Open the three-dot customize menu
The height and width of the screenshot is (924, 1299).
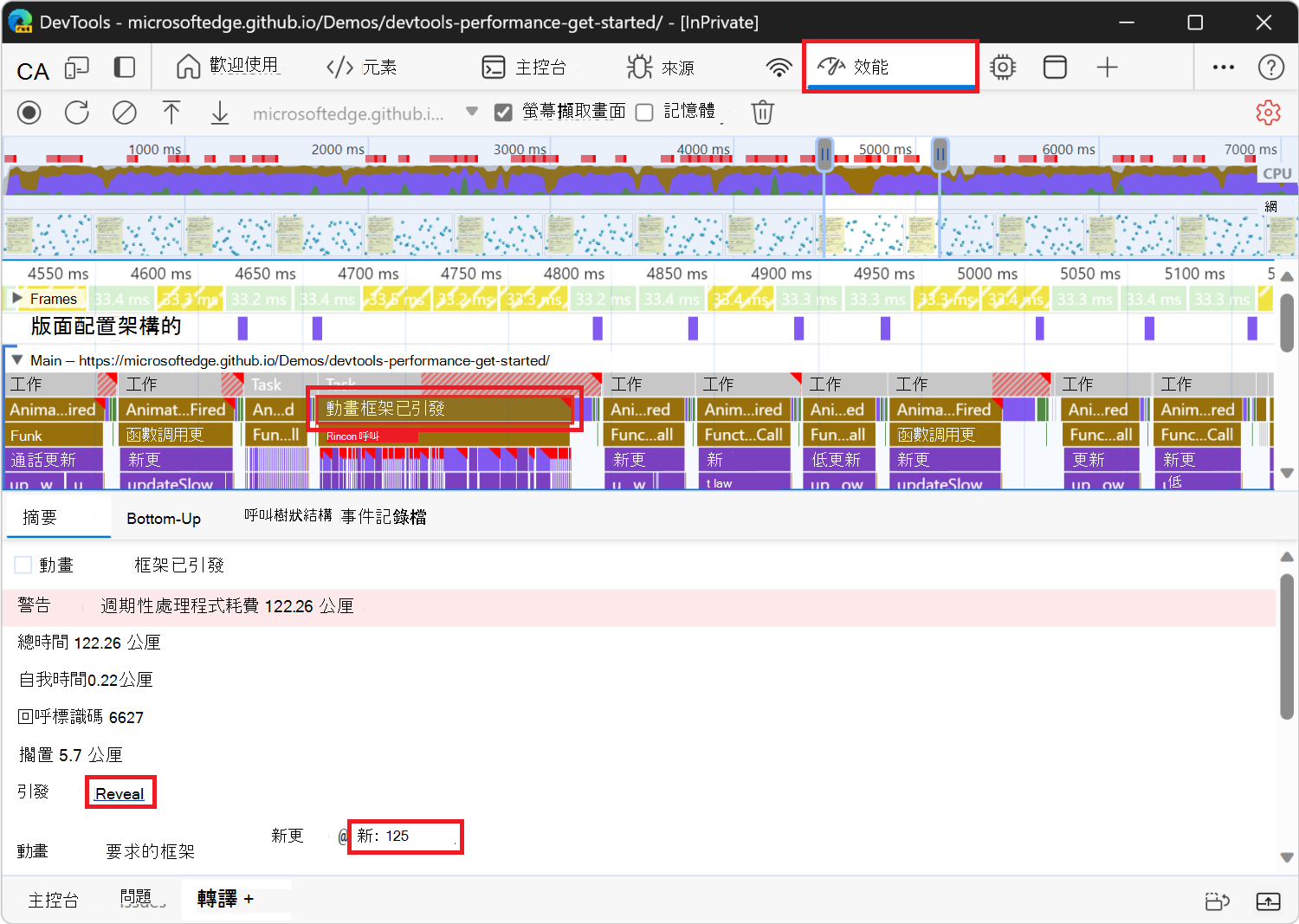coord(1224,68)
